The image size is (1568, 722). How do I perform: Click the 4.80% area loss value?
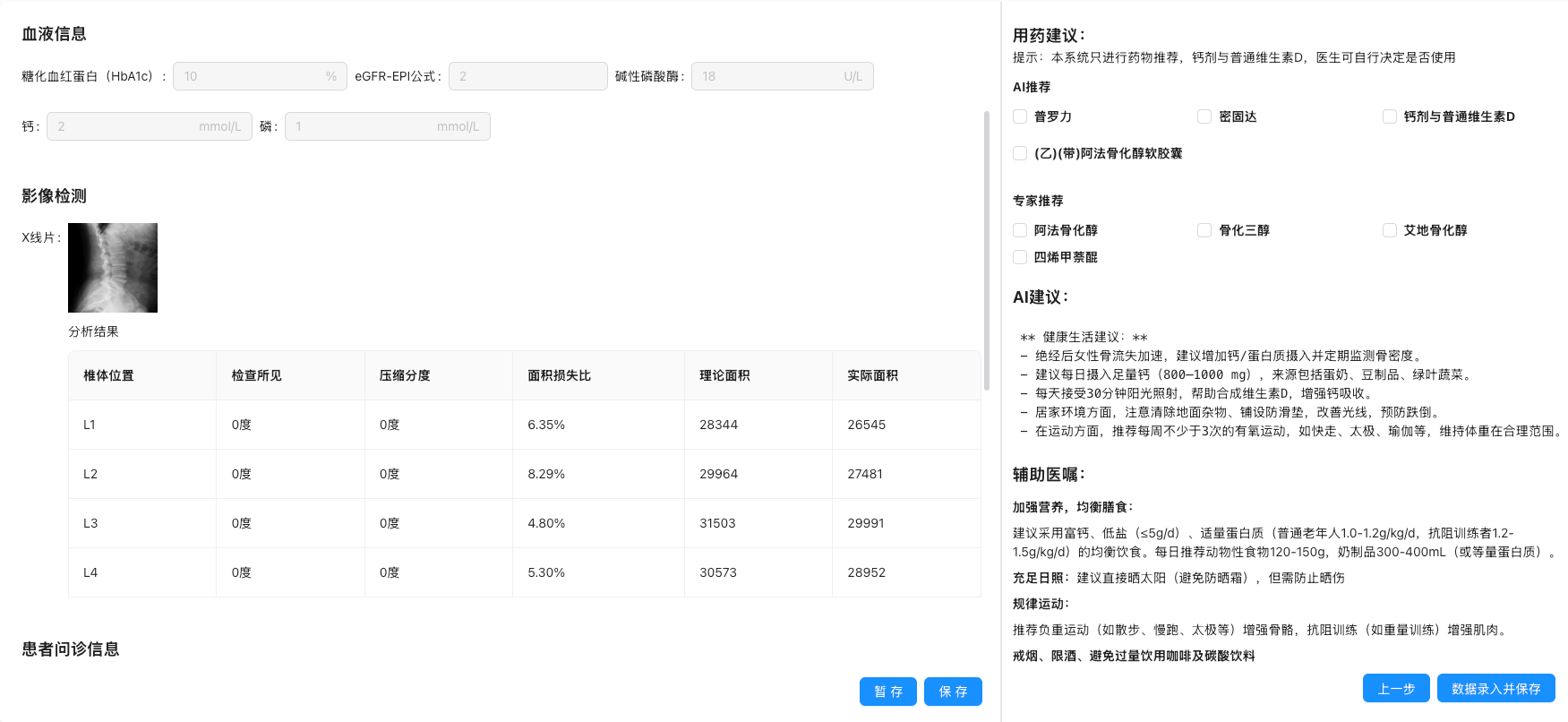[x=546, y=523]
